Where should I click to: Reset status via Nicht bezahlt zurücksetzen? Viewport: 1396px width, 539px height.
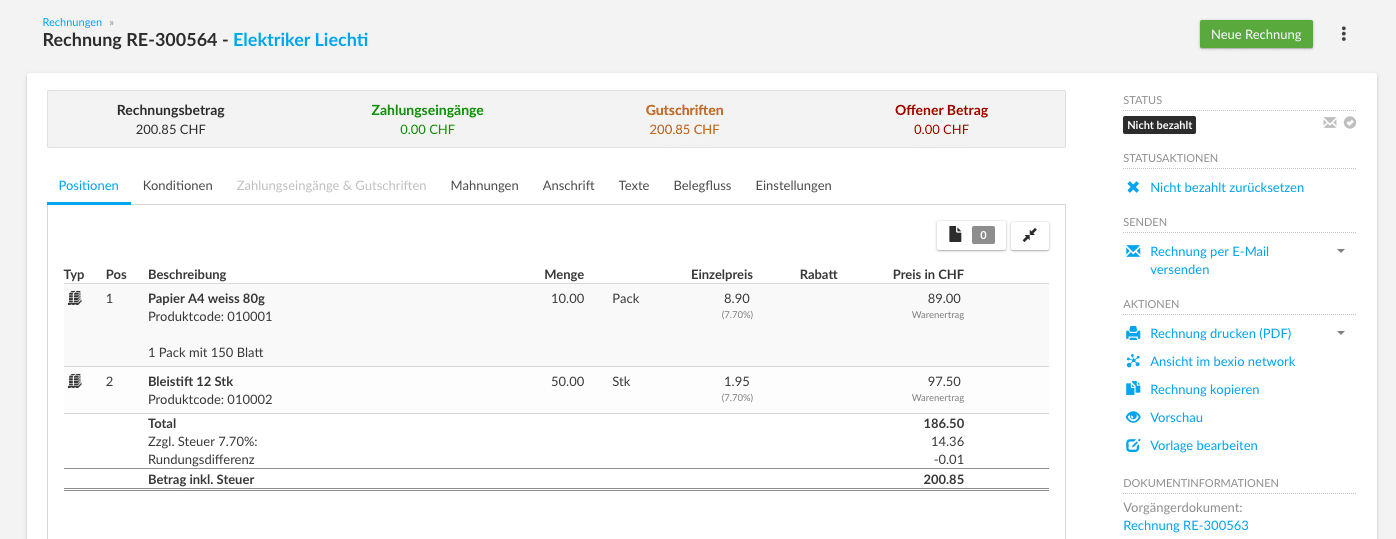point(1226,187)
